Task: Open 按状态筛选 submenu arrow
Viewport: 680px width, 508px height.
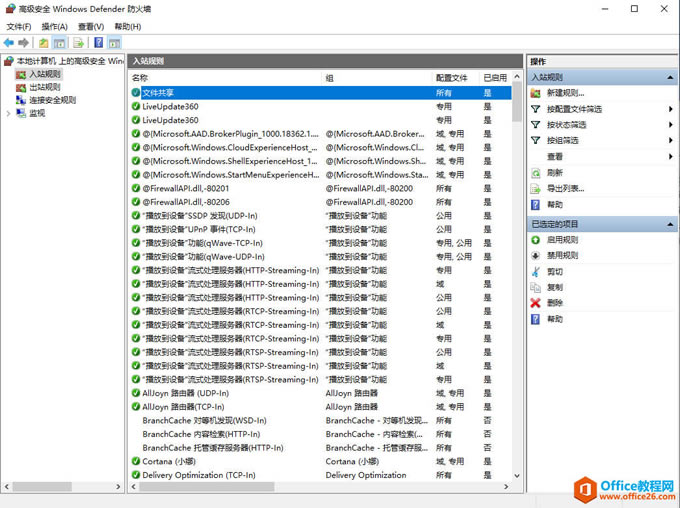Action: (670, 125)
